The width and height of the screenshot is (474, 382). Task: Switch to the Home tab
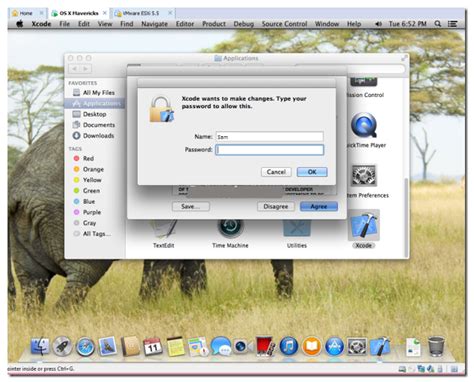coord(26,13)
